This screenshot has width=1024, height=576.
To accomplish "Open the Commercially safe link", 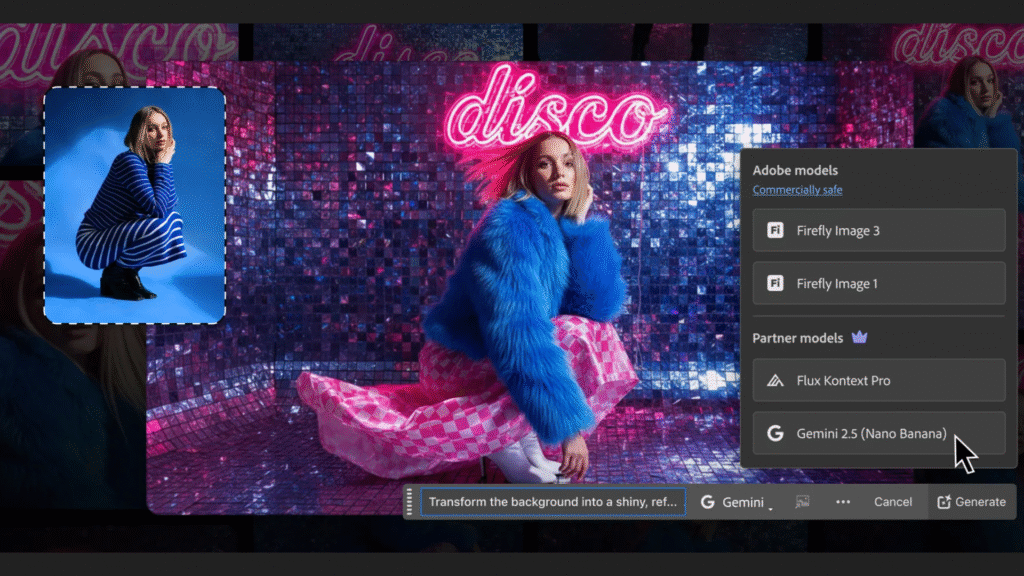I will [x=797, y=189].
